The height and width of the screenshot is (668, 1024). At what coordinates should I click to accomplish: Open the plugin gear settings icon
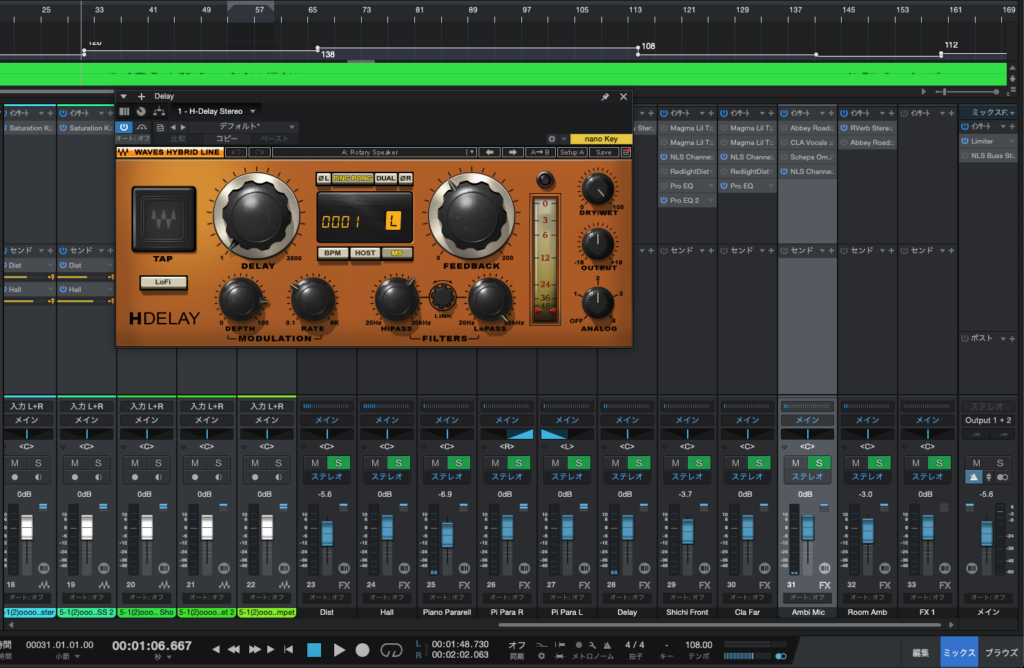(552, 139)
